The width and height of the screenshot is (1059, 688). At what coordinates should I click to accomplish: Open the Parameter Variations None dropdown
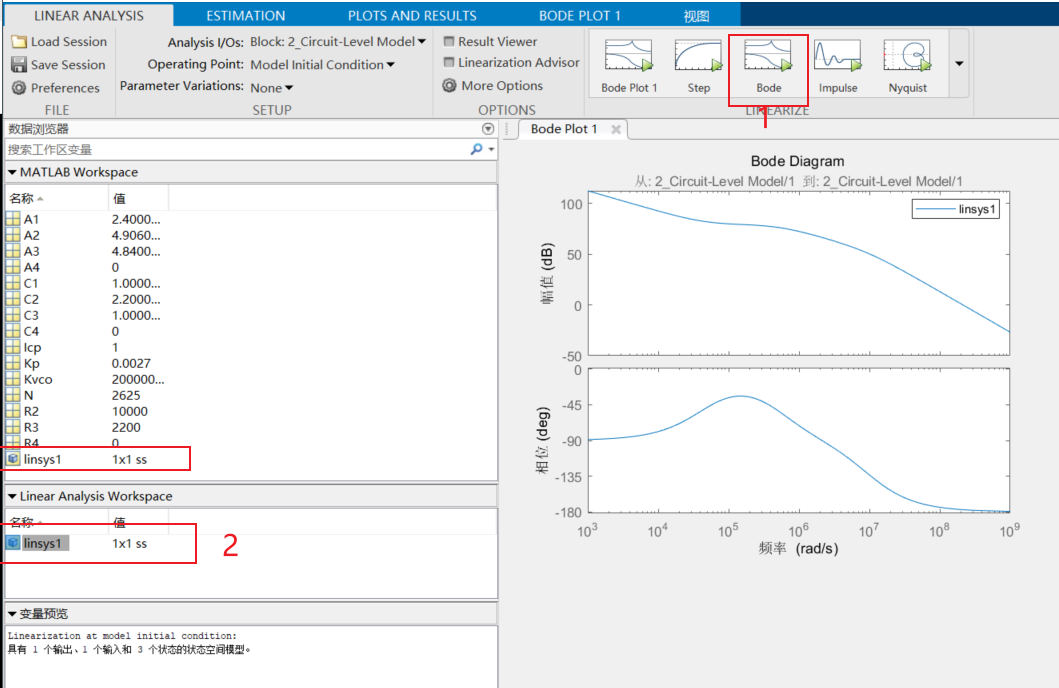(272, 86)
